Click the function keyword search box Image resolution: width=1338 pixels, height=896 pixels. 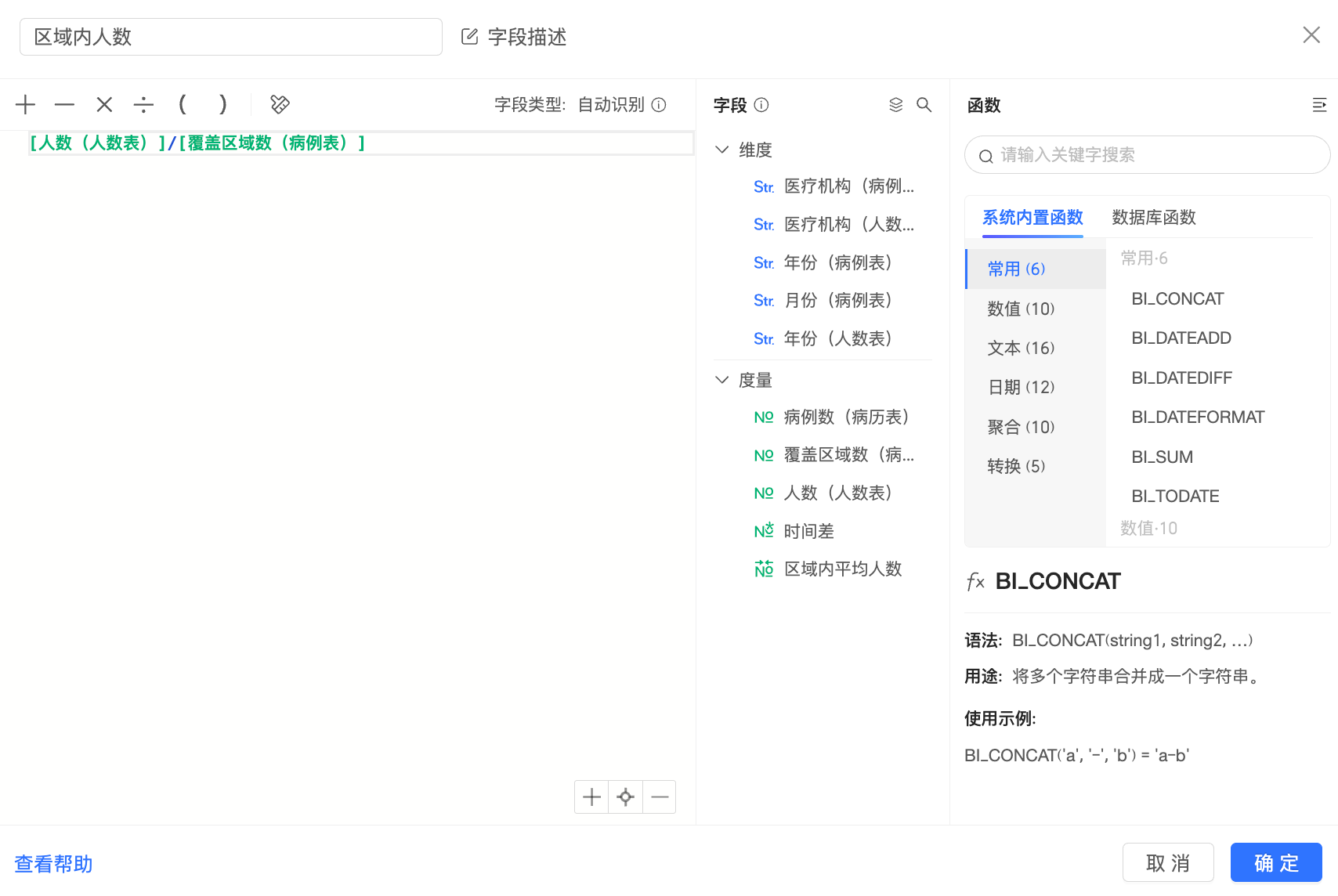click(1148, 155)
